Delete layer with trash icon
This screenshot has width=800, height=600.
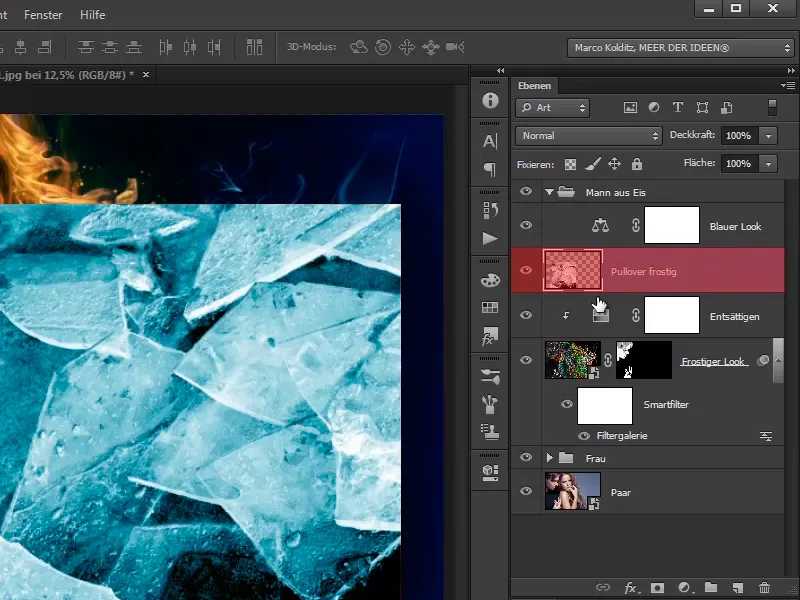[x=764, y=588]
